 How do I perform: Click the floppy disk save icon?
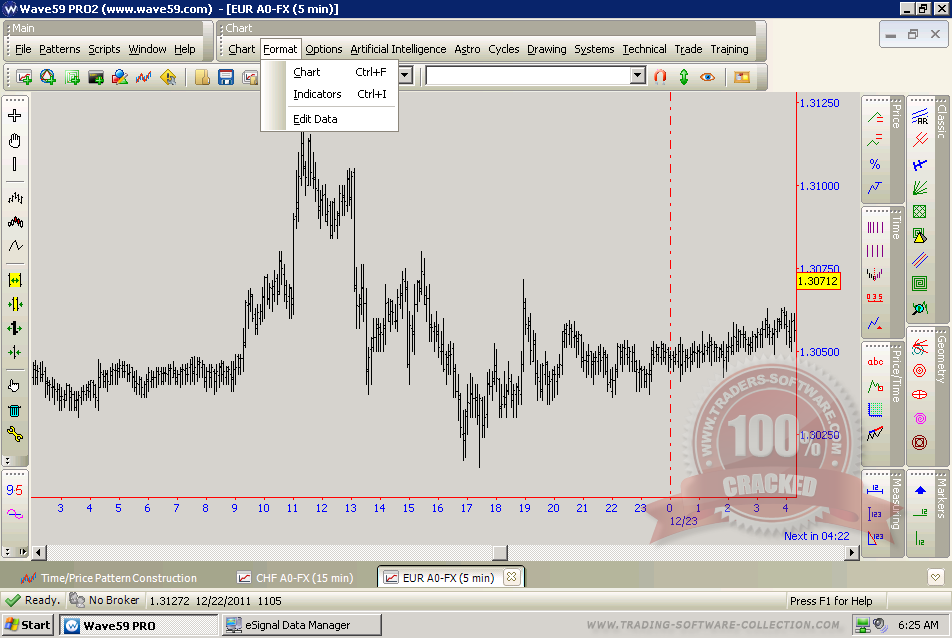pos(226,77)
